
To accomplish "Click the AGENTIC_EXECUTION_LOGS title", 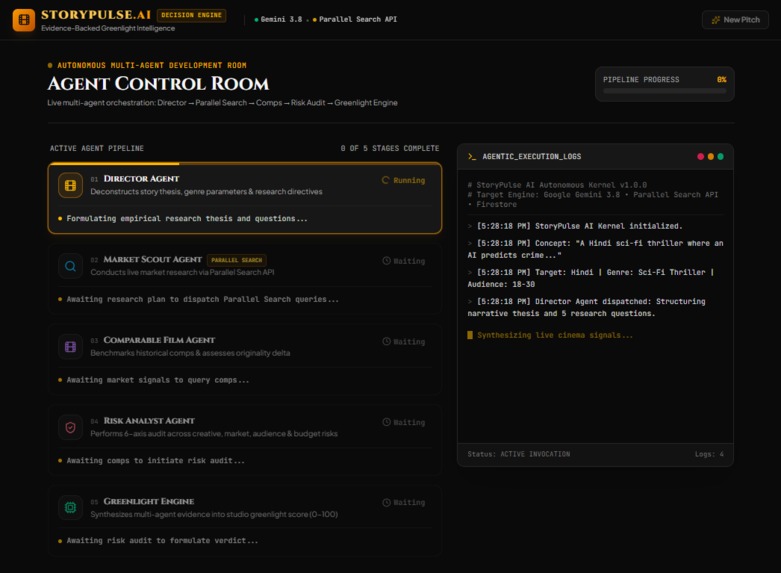I will [x=531, y=156].
